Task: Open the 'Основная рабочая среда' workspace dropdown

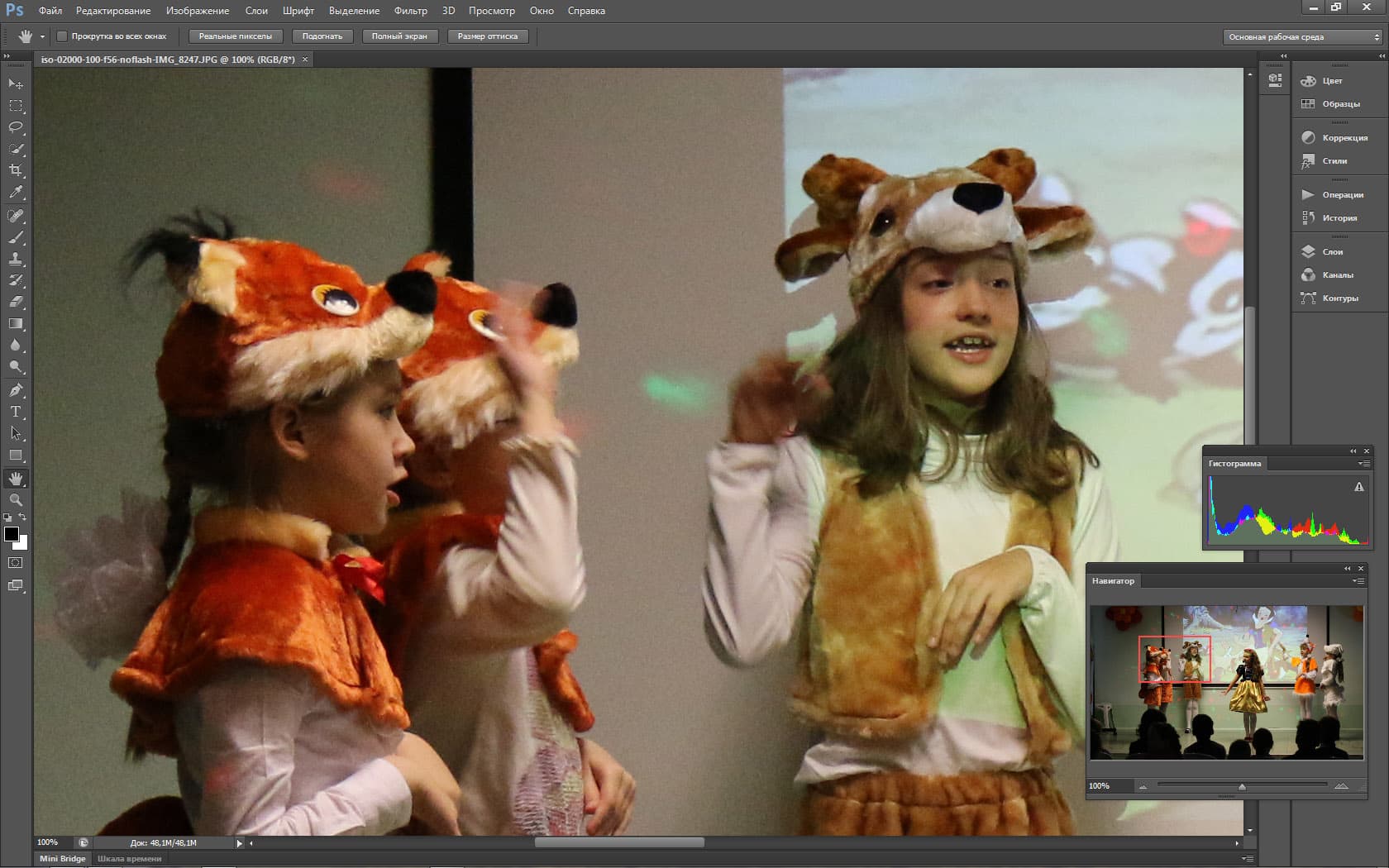Action: click(1303, 37)
